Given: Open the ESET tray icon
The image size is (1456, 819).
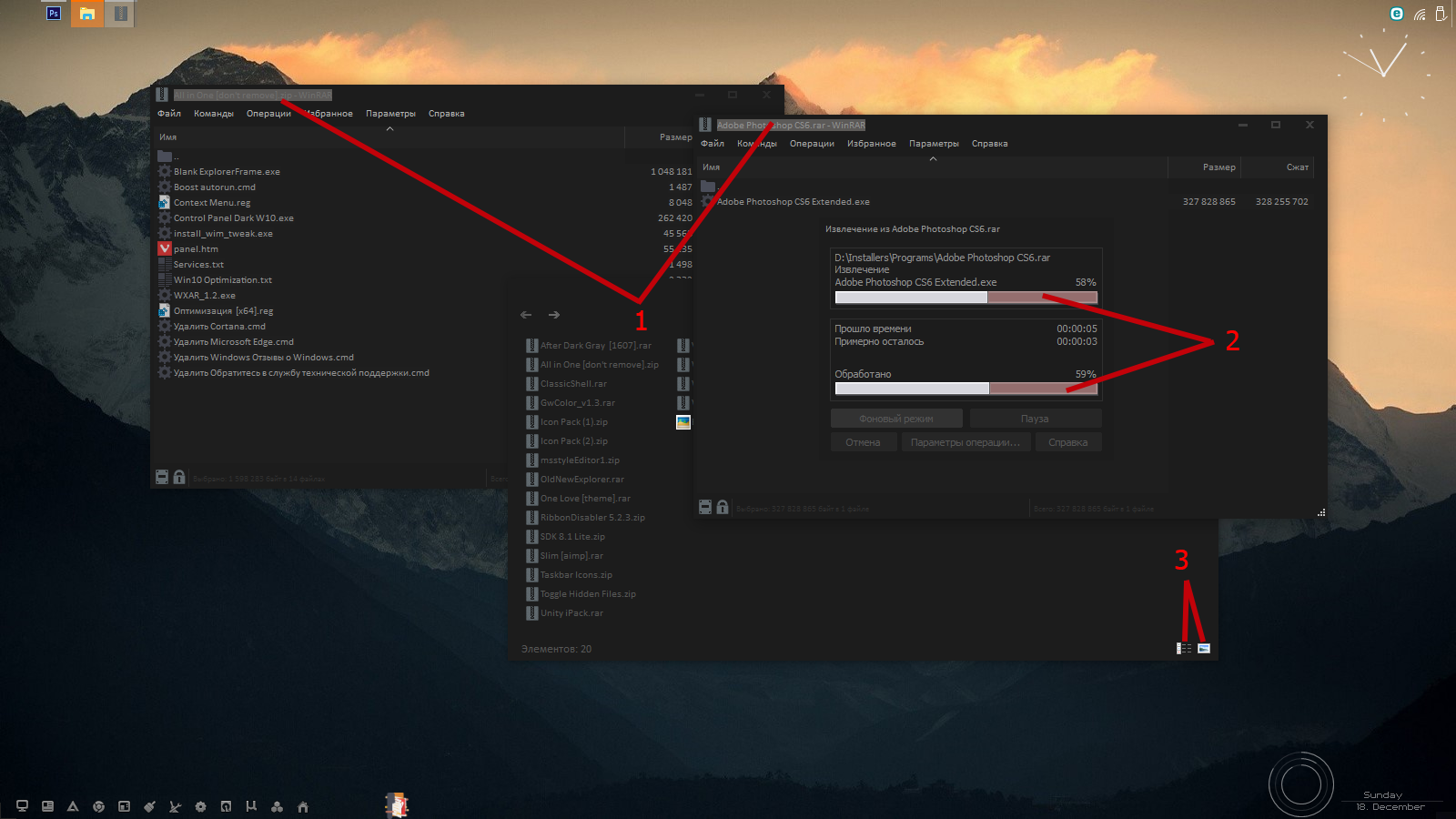Looking at the screenshot, I should (x=1397, y=14).
